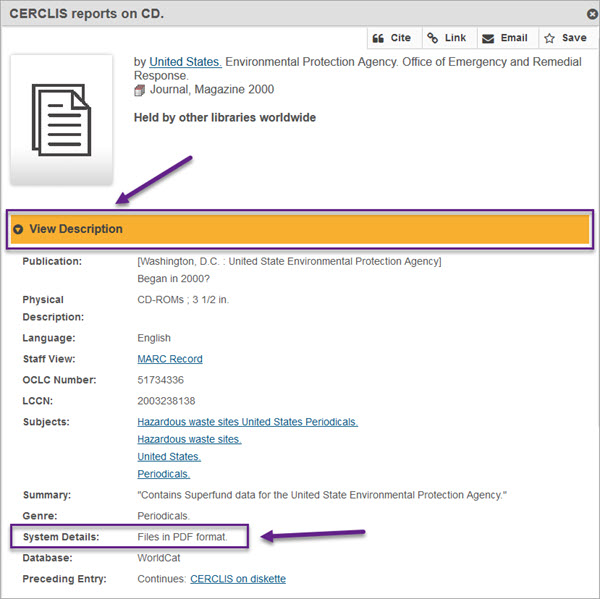The width and height of the screenshot is (600, 599).
Task: Close the CERCLIS reports on CD panel
Action: click(x=592, y=14)
